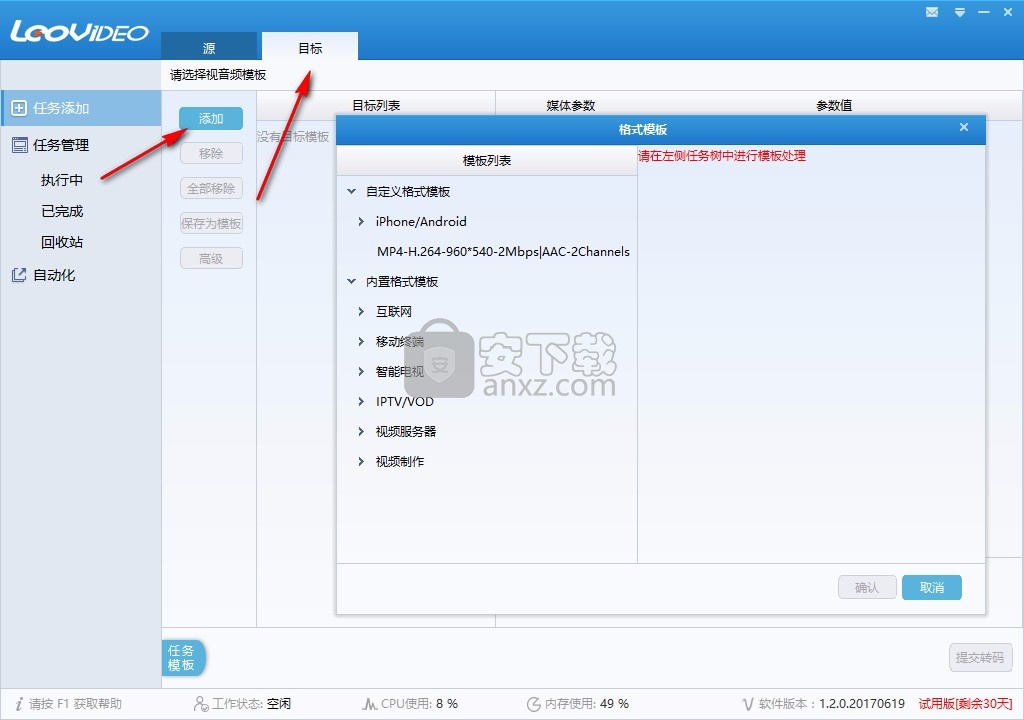The width and height of the screenshot is (1024, 720).
Task: Expand the 互联网 category arrow
Action: tap(361, 312)
